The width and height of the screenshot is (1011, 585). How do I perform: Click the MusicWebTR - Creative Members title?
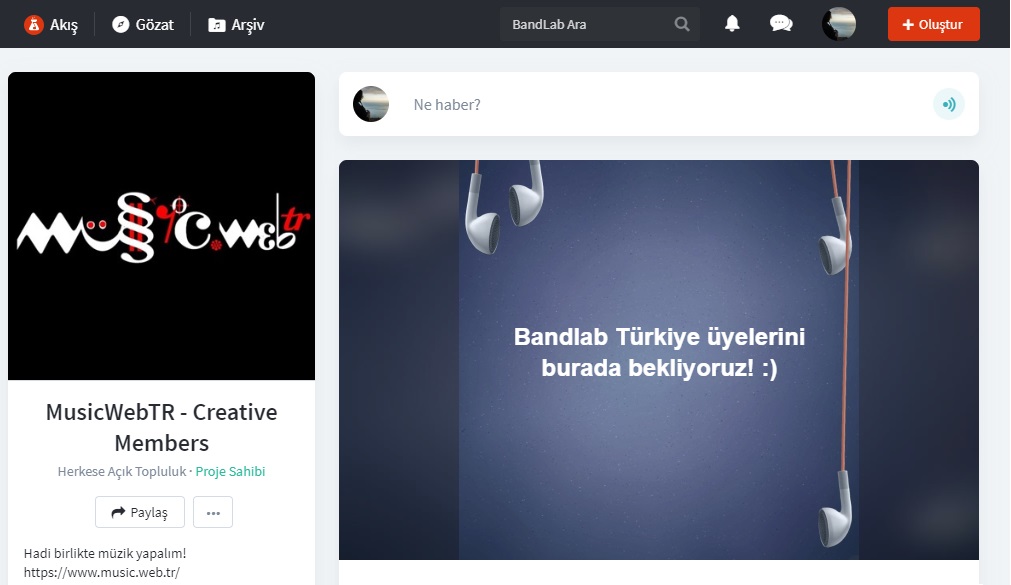[161, 427]
